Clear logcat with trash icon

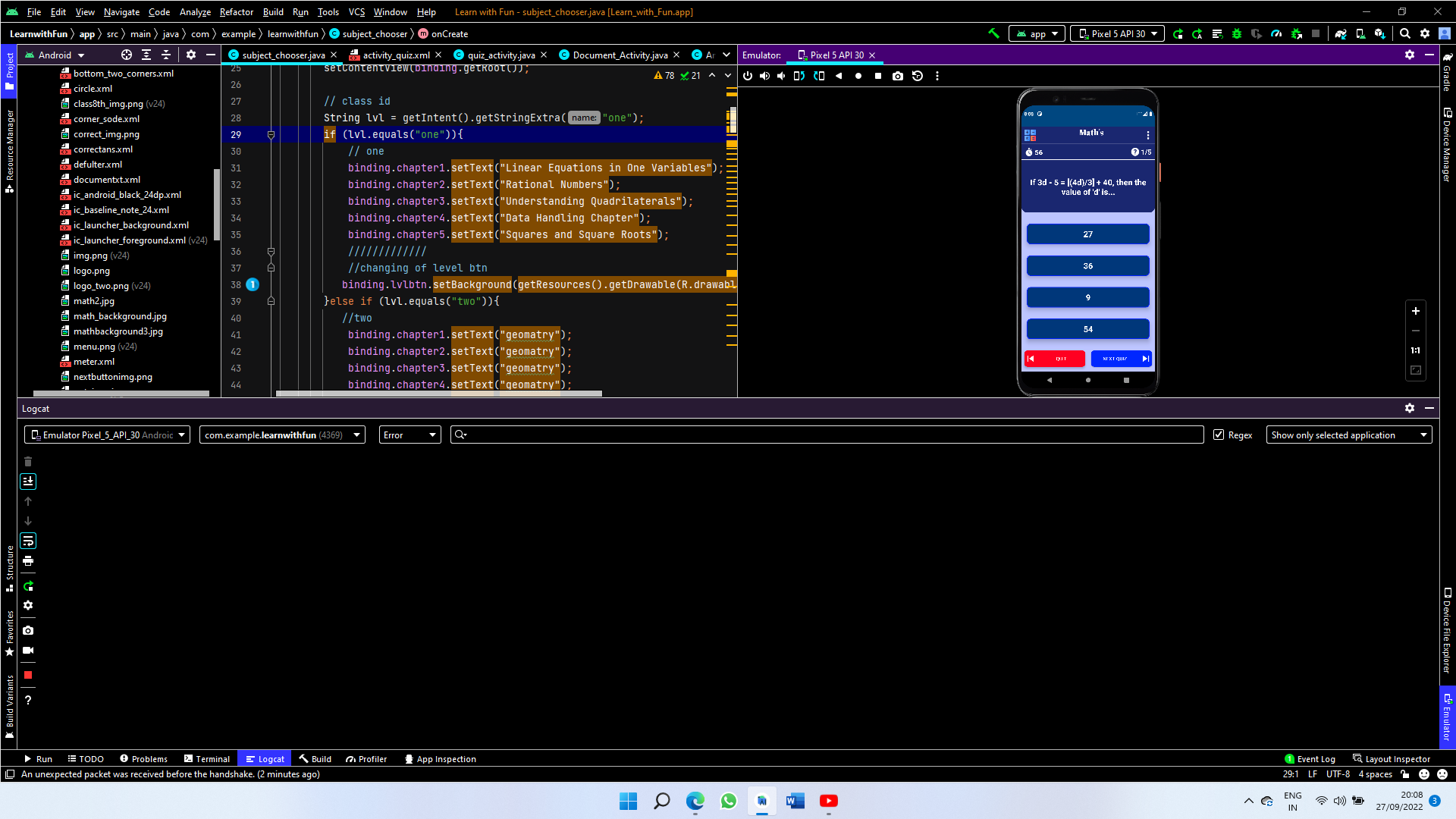(28, 461)
